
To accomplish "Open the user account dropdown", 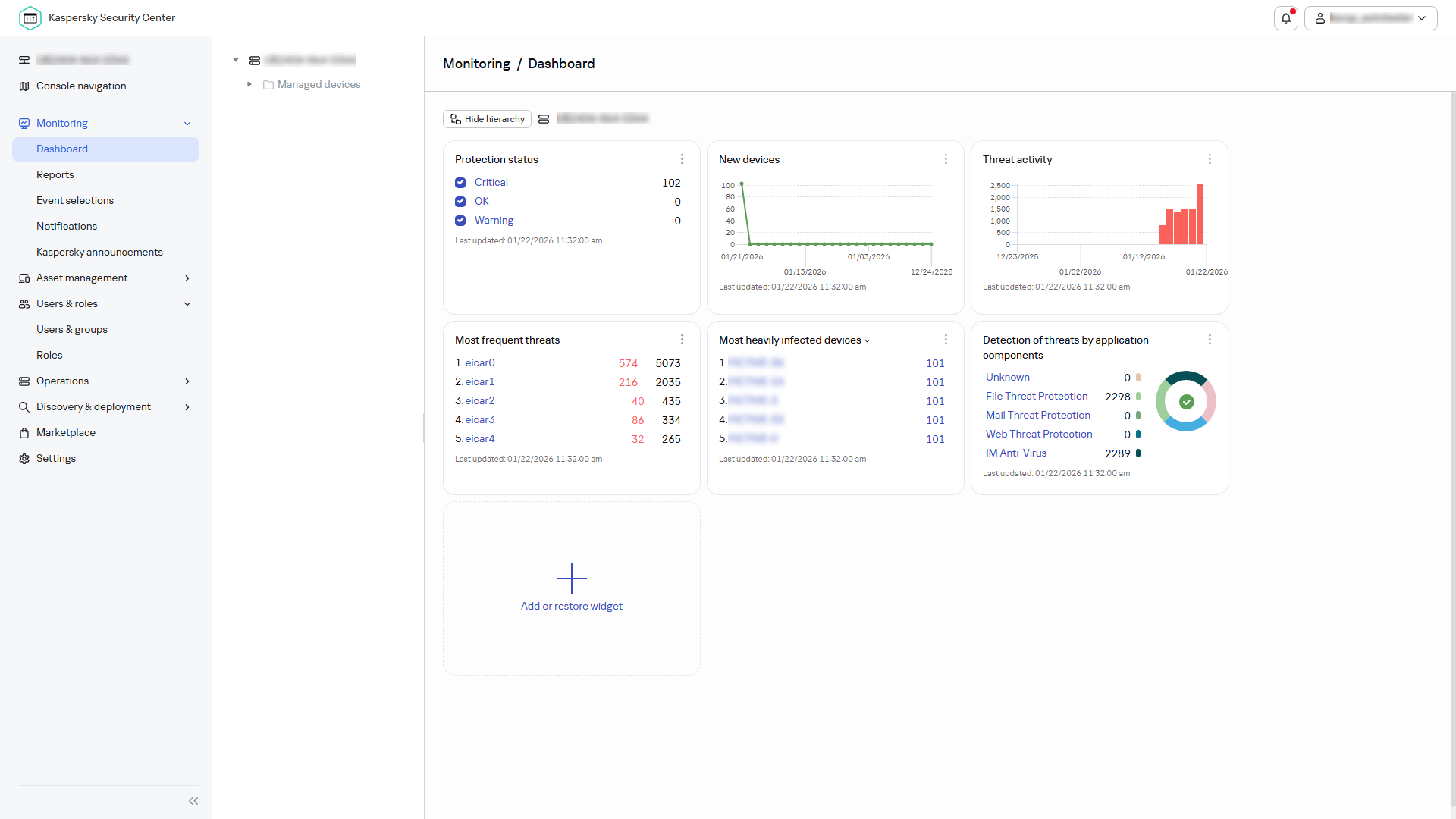I will tap(1423, 17).
